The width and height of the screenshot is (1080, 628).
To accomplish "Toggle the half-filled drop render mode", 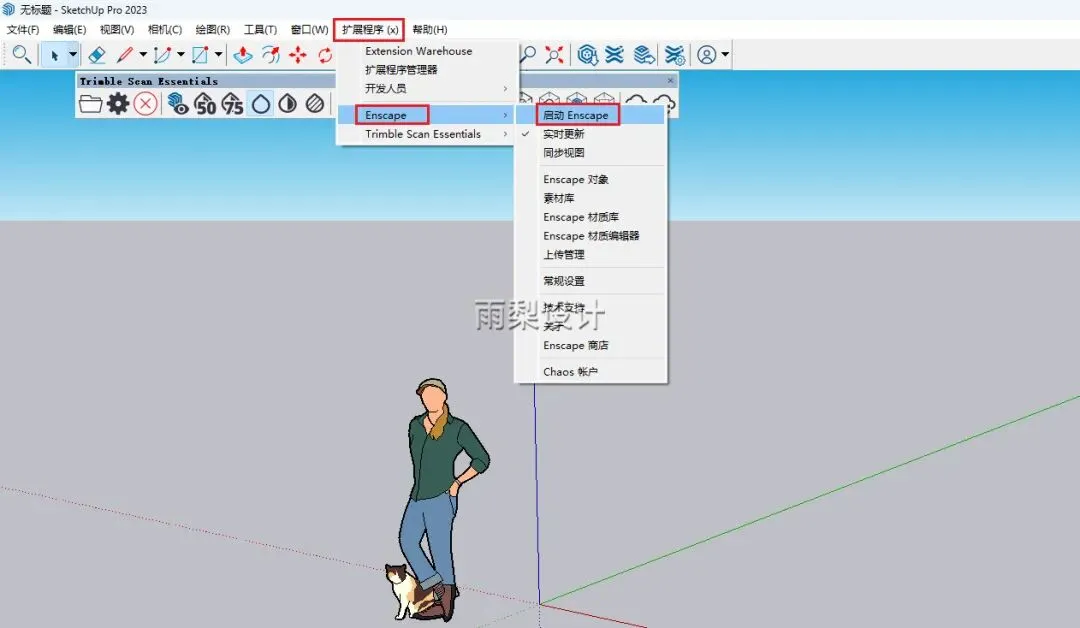I will pos(288,104).
